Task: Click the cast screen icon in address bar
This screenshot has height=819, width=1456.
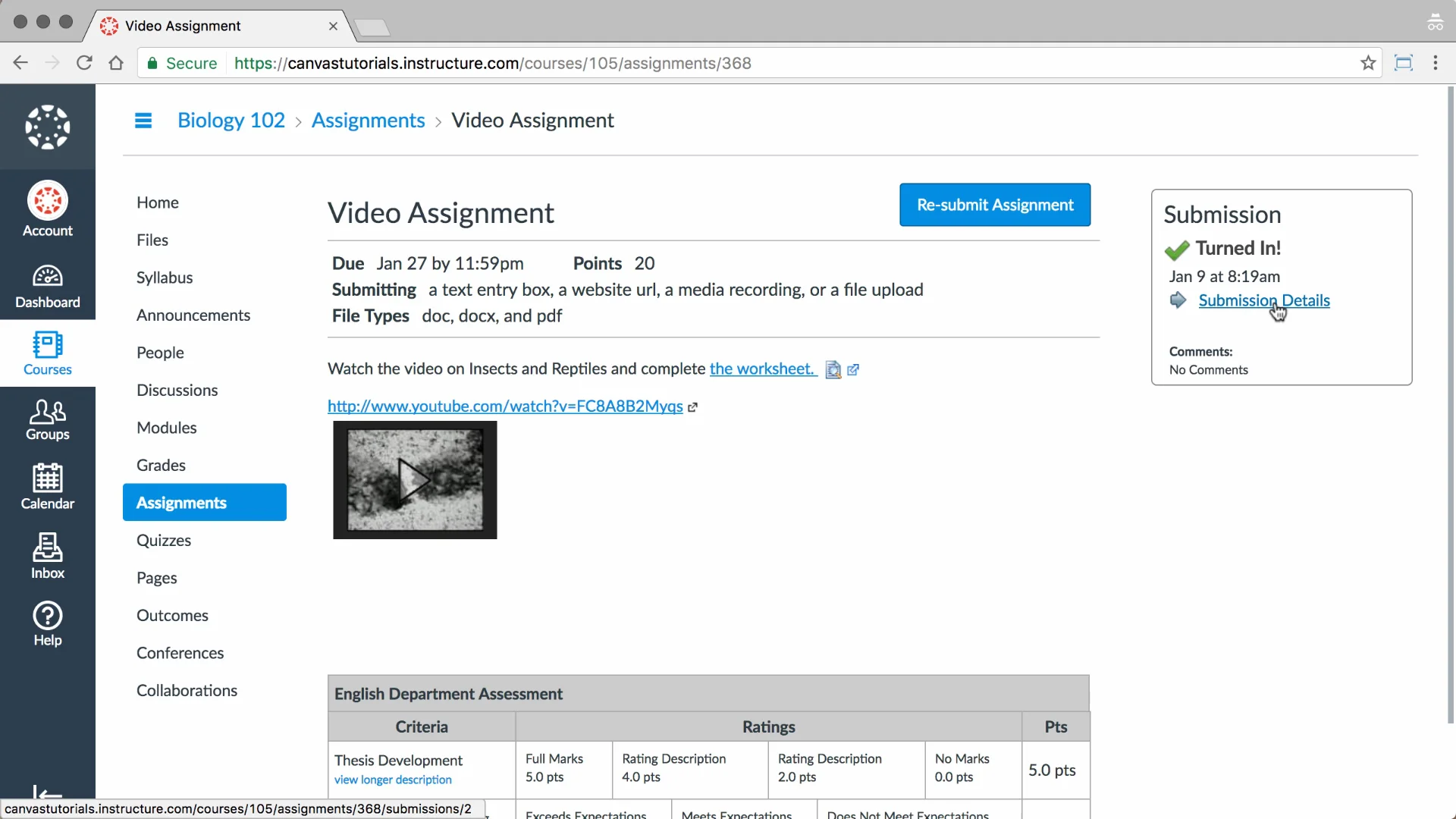Action: (x=1404, y=63)
